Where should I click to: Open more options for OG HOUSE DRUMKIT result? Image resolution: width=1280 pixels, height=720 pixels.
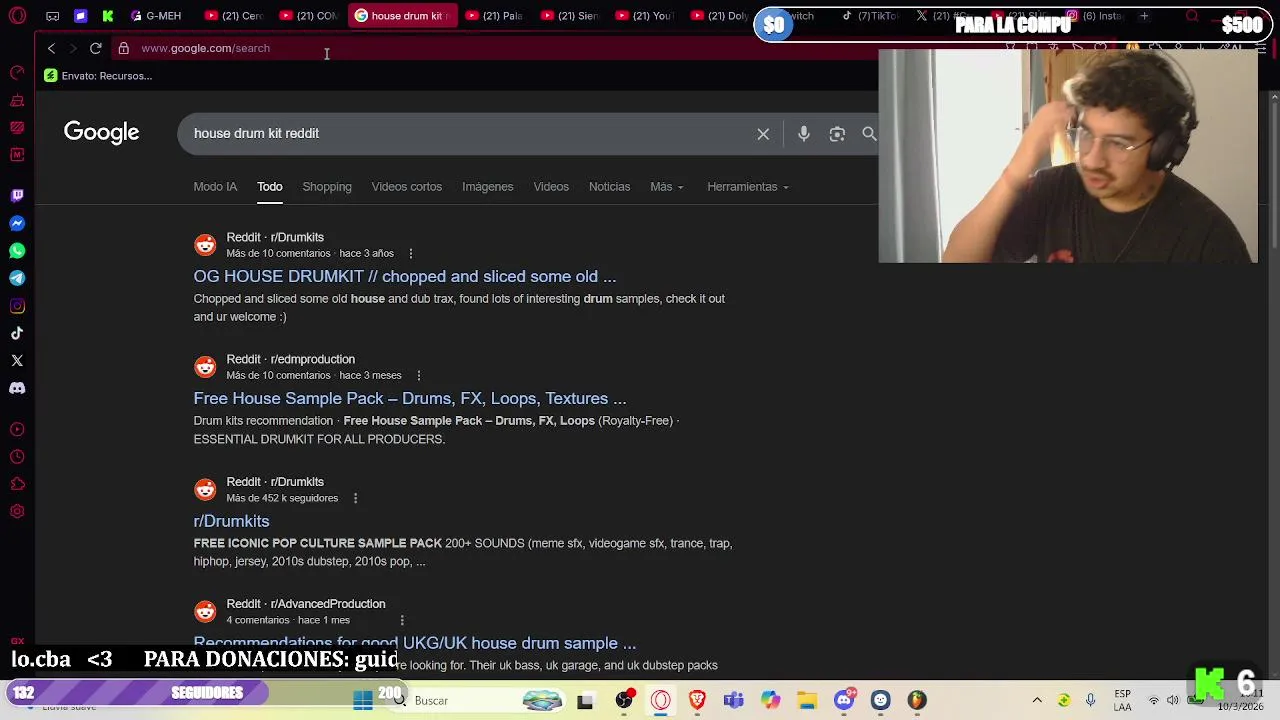tap(410, 254)
